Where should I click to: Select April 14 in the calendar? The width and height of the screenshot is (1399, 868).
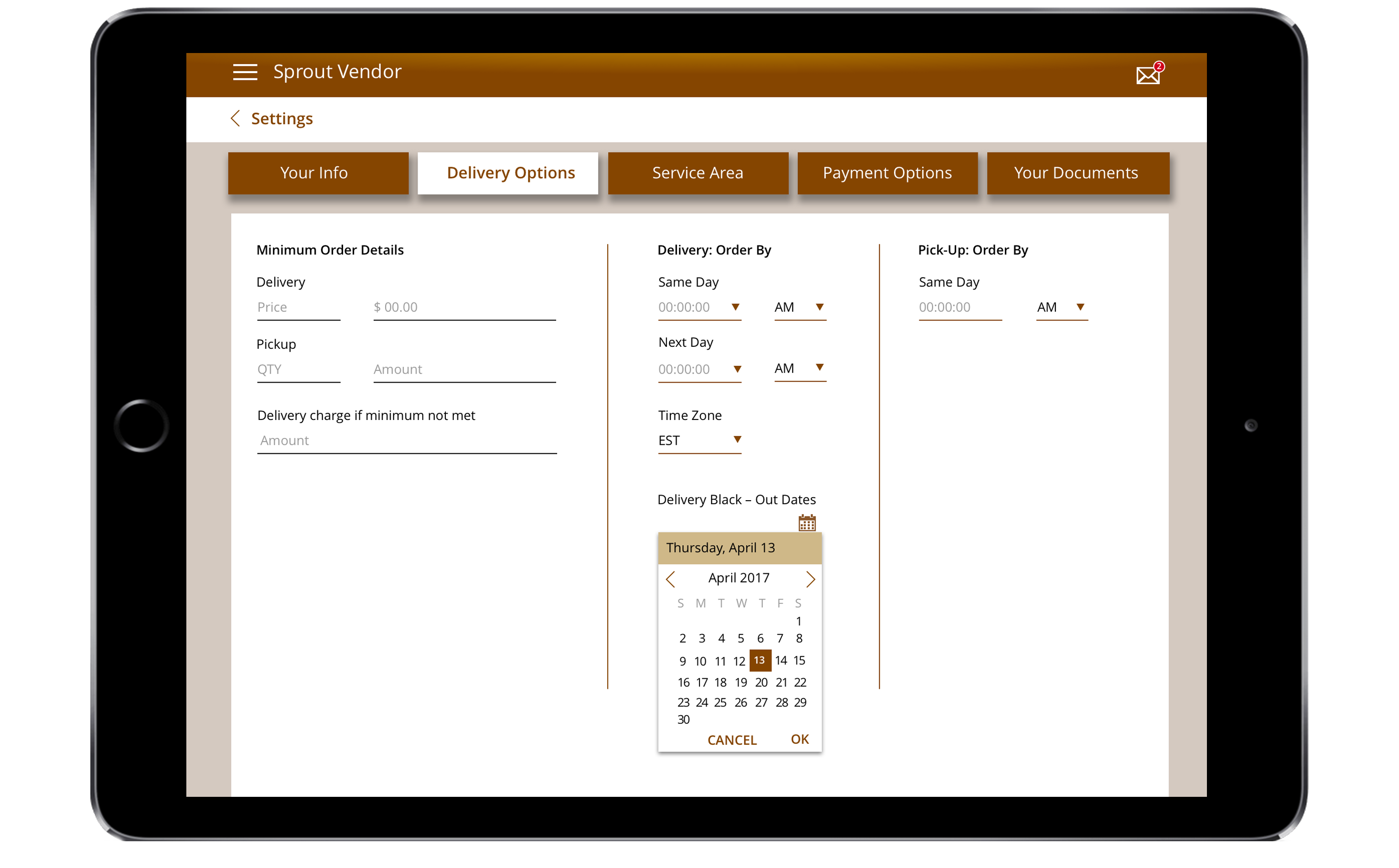[780, 660]
